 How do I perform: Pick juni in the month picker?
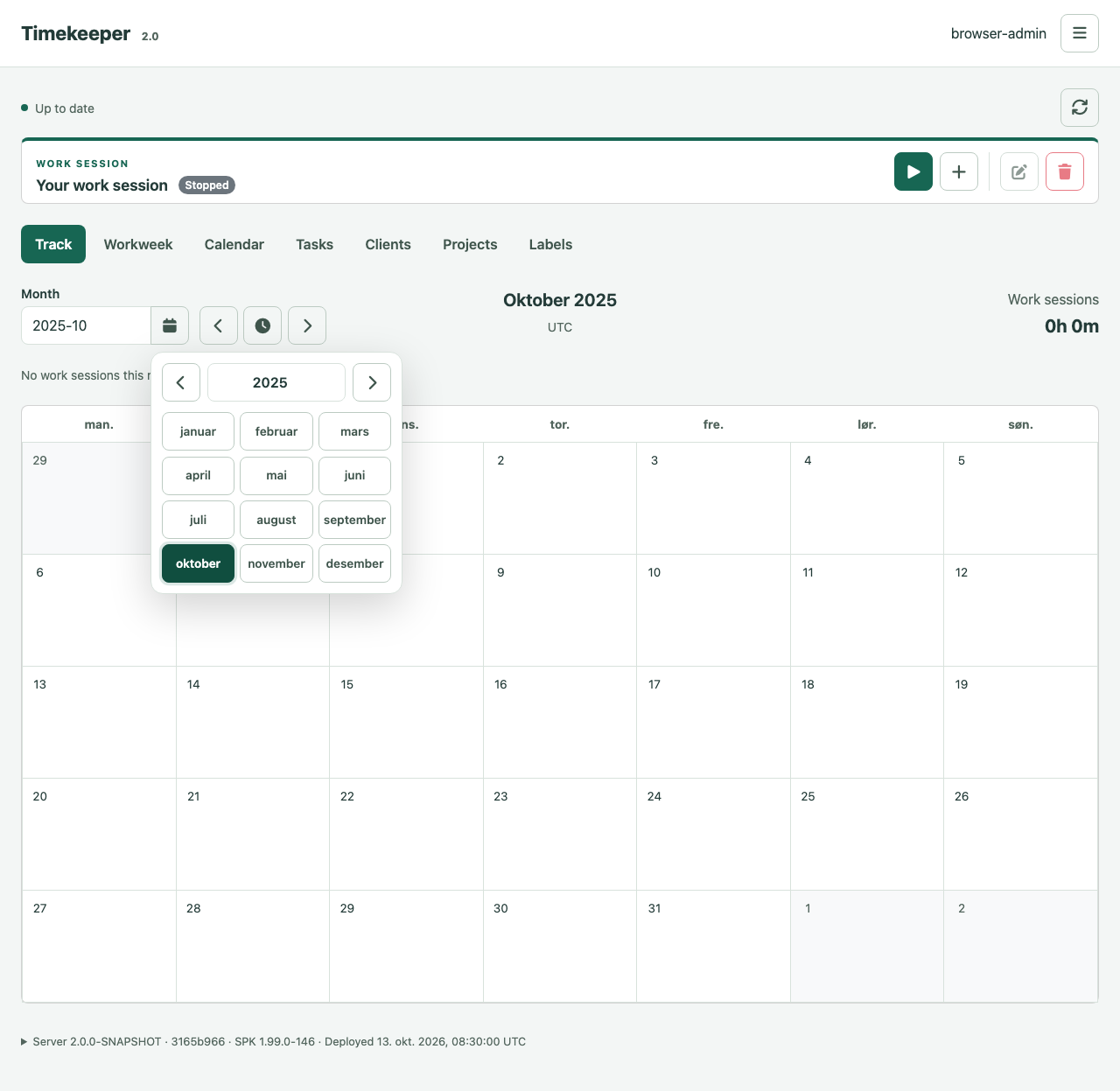point(354,475)
